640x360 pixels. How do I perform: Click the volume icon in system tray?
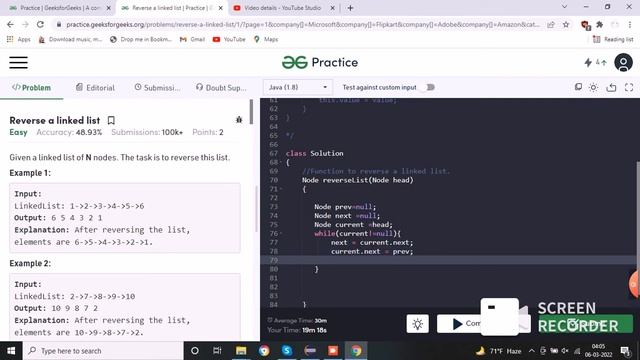[x=565, y=351]
